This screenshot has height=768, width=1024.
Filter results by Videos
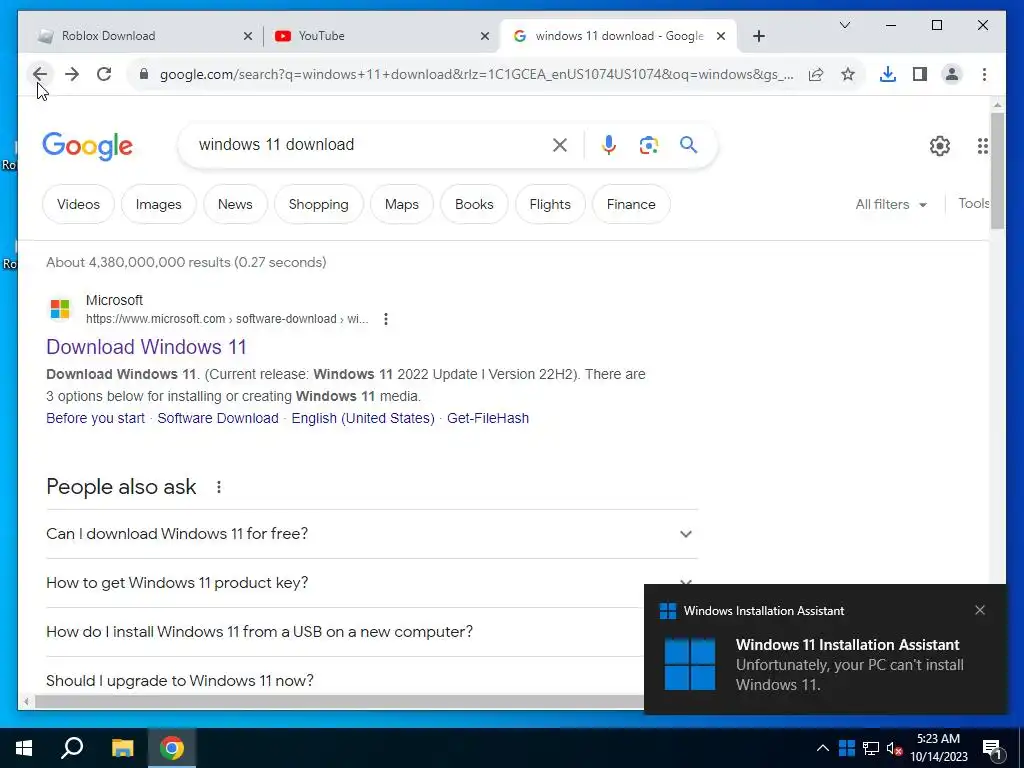coord(78,204)
